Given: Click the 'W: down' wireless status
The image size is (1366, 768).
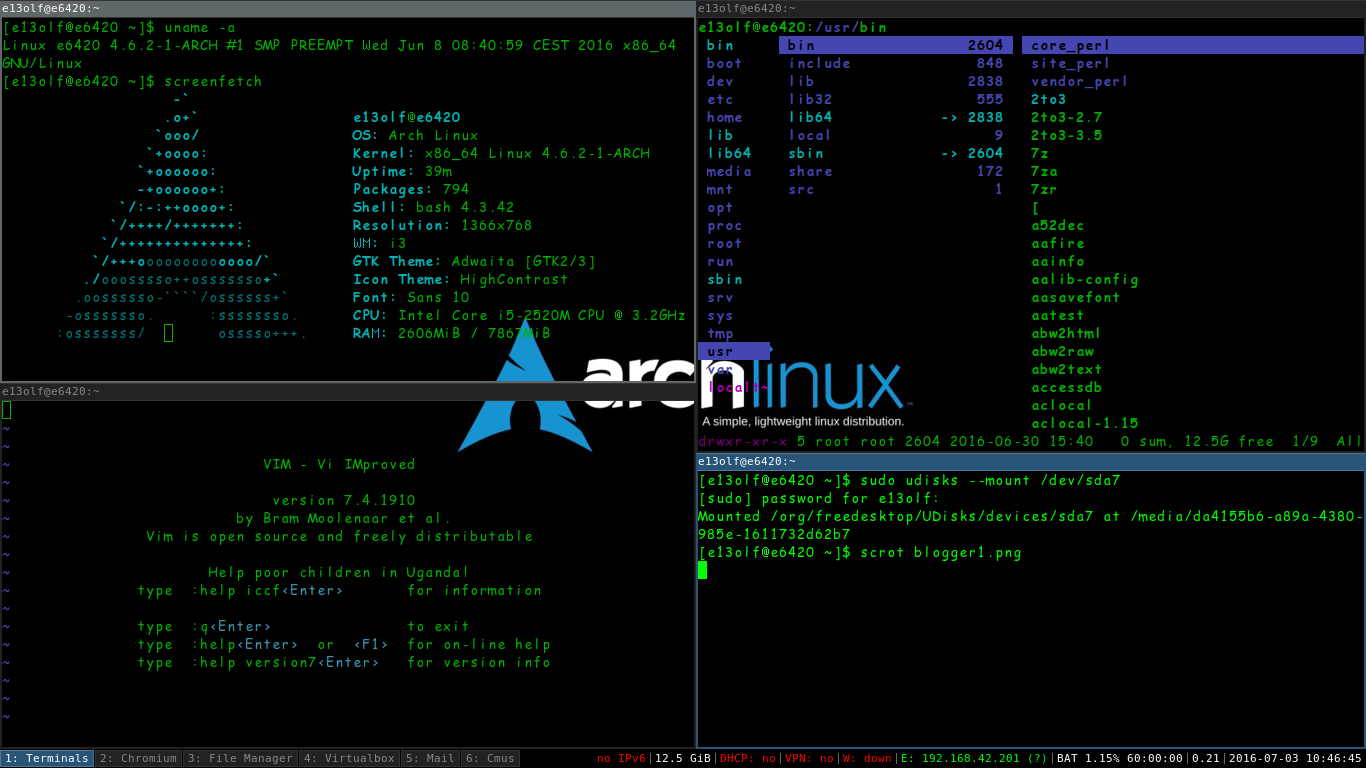Looking at the screenshot, I should [x=866, y=758].
